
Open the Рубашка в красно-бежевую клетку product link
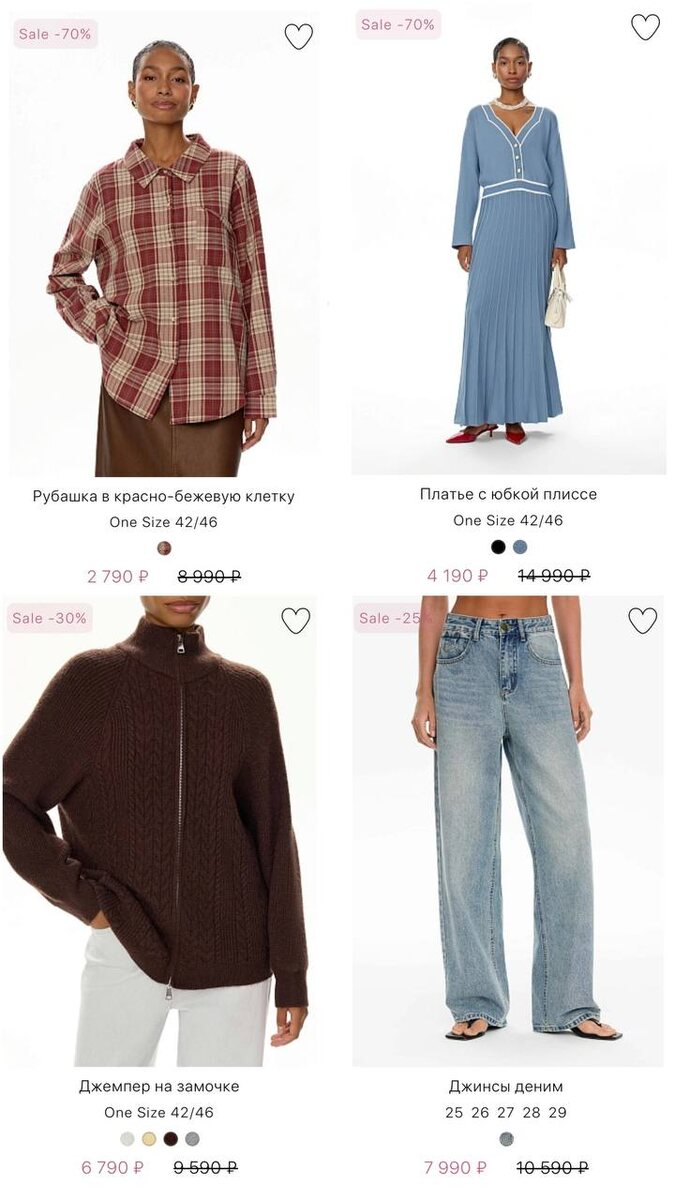164,496
